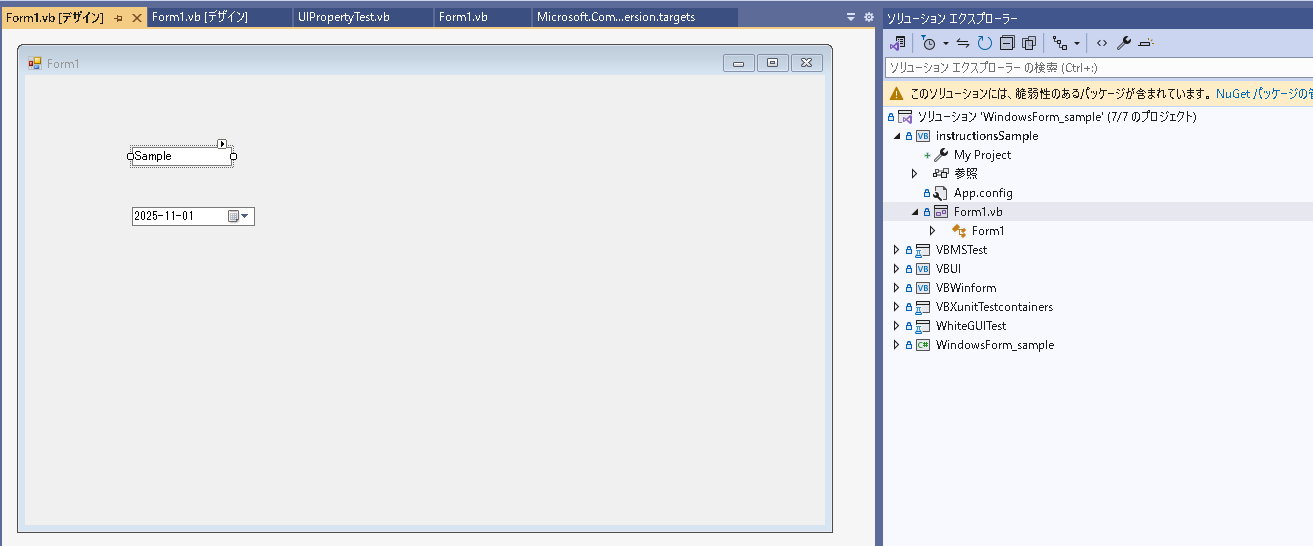Open the smart tag arrow on Sample textbox
This screenshot has height=546, width=1313.
pyautogui.click(x=223, y=144)
